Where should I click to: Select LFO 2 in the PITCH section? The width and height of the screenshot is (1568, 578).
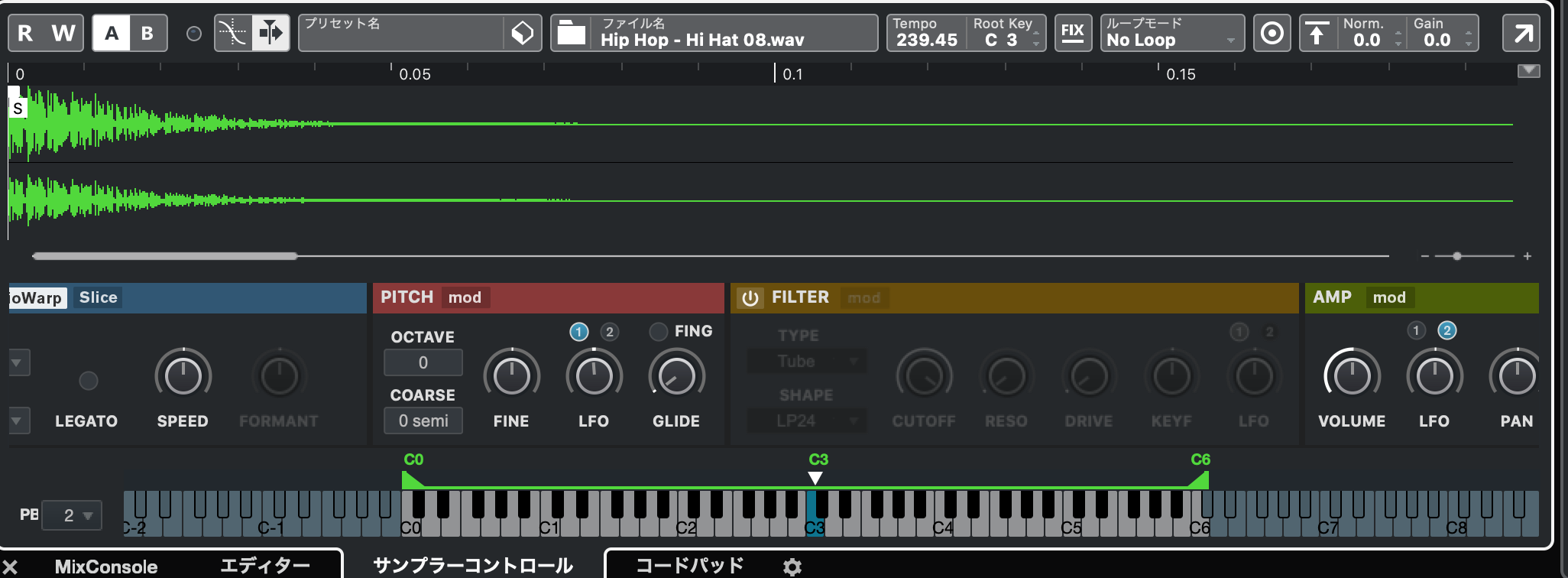click(609, 332)
